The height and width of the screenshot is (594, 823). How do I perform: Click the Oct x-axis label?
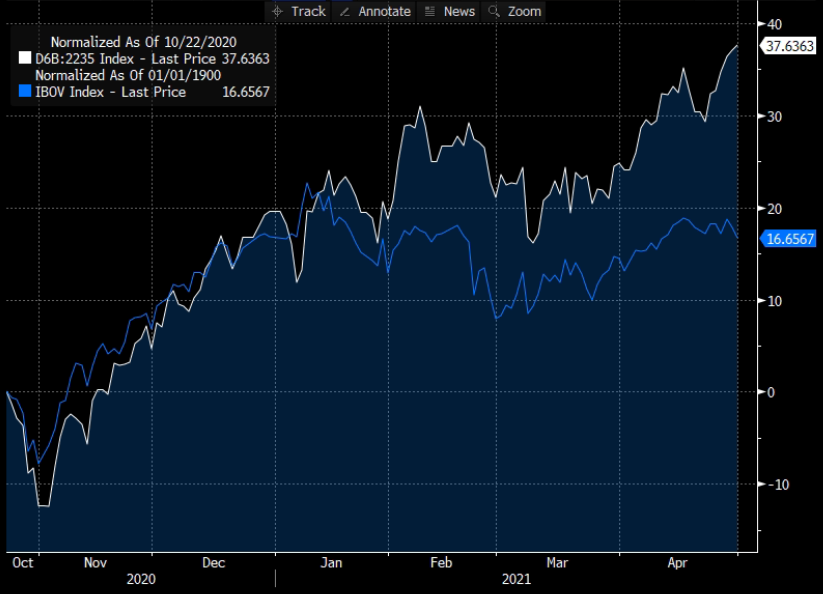tap(23, 563)
